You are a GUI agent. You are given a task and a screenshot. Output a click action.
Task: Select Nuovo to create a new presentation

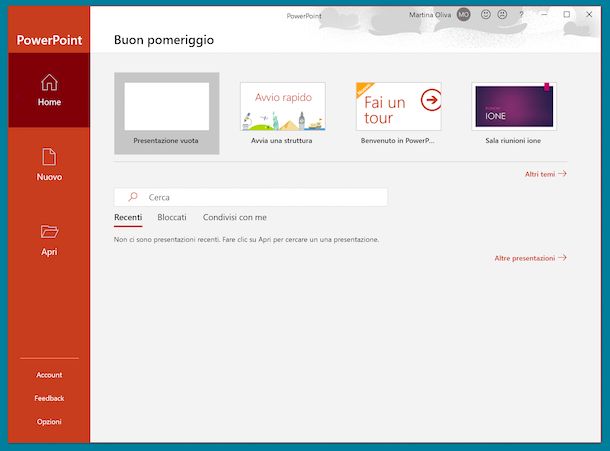tap(49, 165)
